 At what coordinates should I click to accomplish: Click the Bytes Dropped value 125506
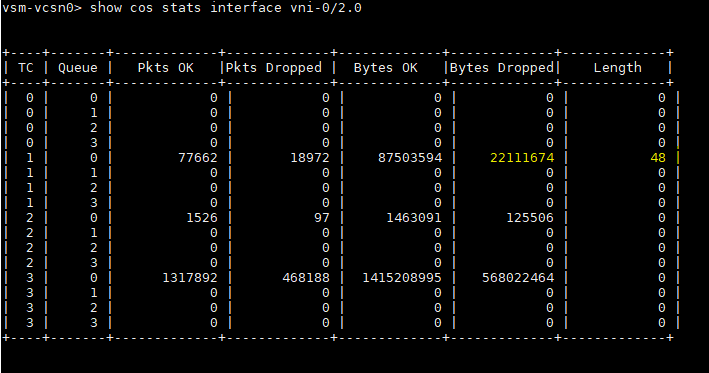530,218
